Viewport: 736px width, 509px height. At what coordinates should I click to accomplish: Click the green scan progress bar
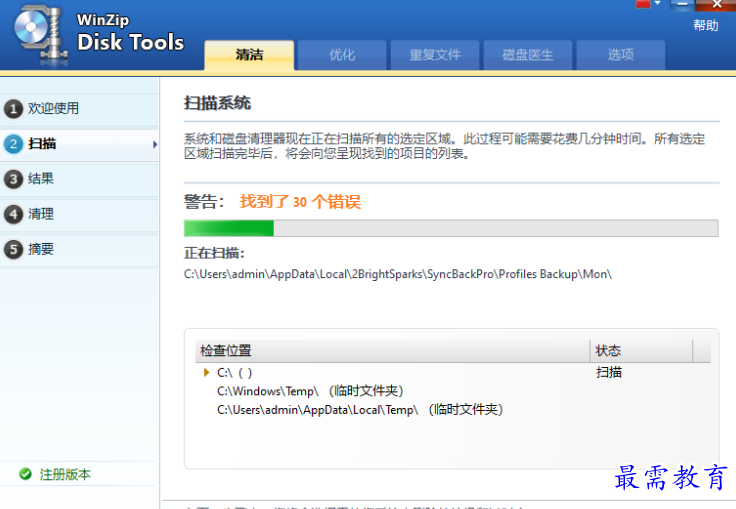[x=451, y=229]
